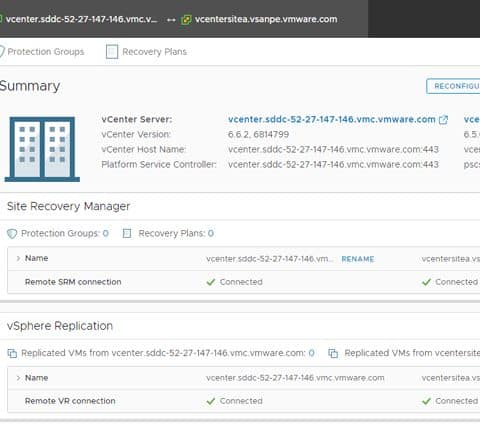The width and height of the screenshot is (480, 424).
Task: Select the vCenter Host Name value
Action: coord(333,149)
